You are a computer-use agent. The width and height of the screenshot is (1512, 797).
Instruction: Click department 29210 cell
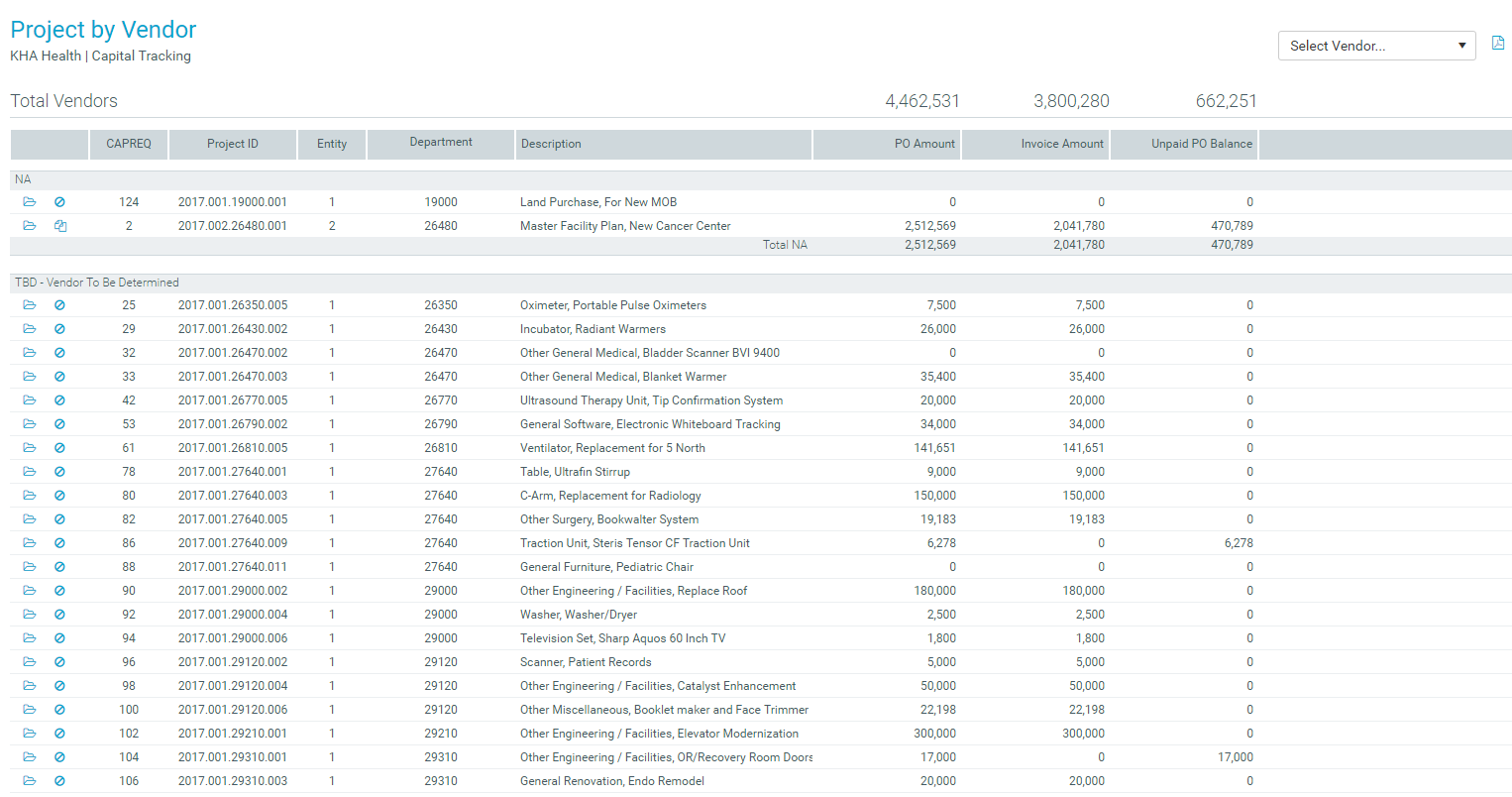[x=441, y=734]
